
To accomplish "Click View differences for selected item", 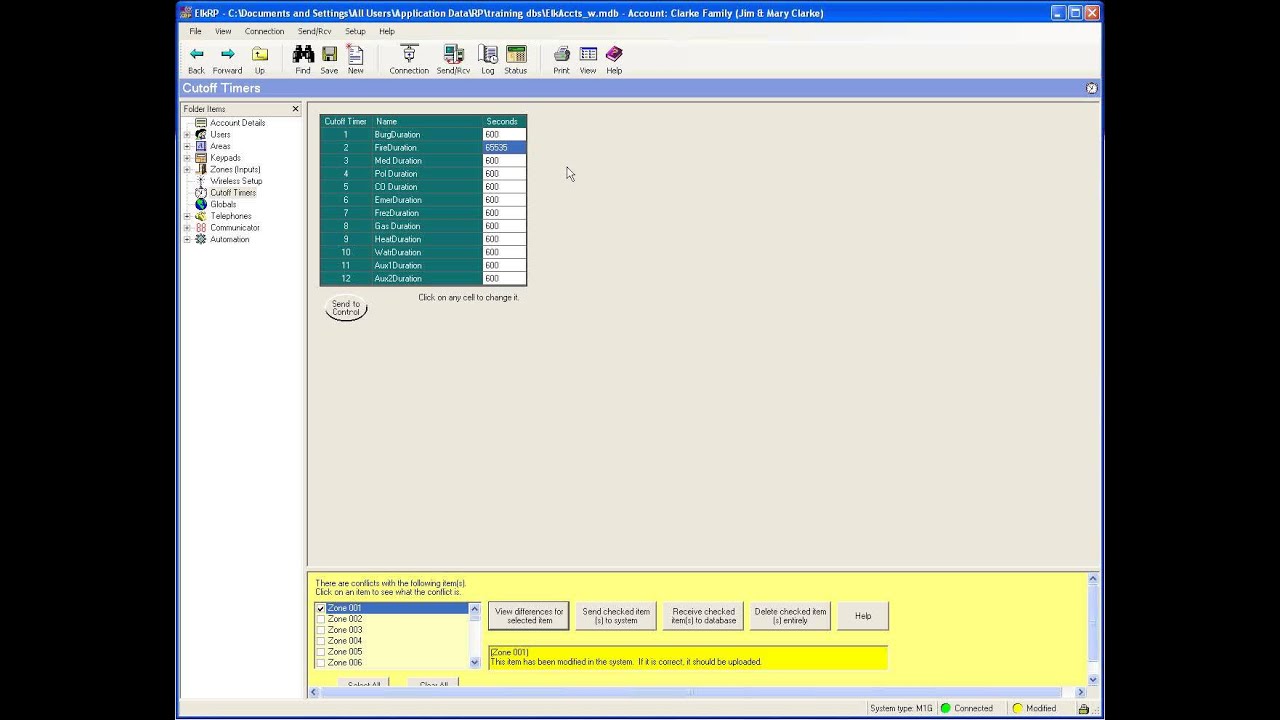I will (x=529, y=616).
